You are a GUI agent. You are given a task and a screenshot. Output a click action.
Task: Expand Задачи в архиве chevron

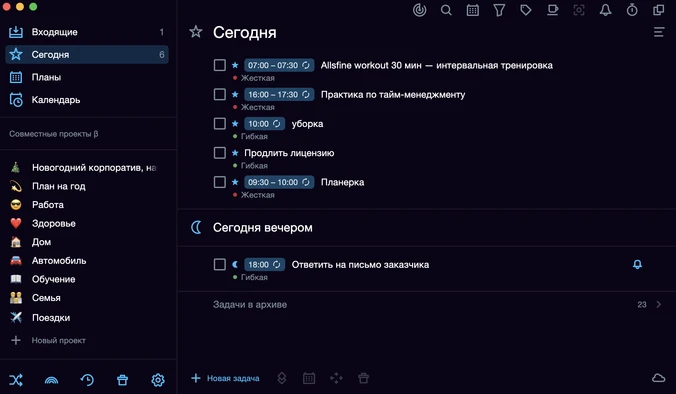tap(658, 304)
